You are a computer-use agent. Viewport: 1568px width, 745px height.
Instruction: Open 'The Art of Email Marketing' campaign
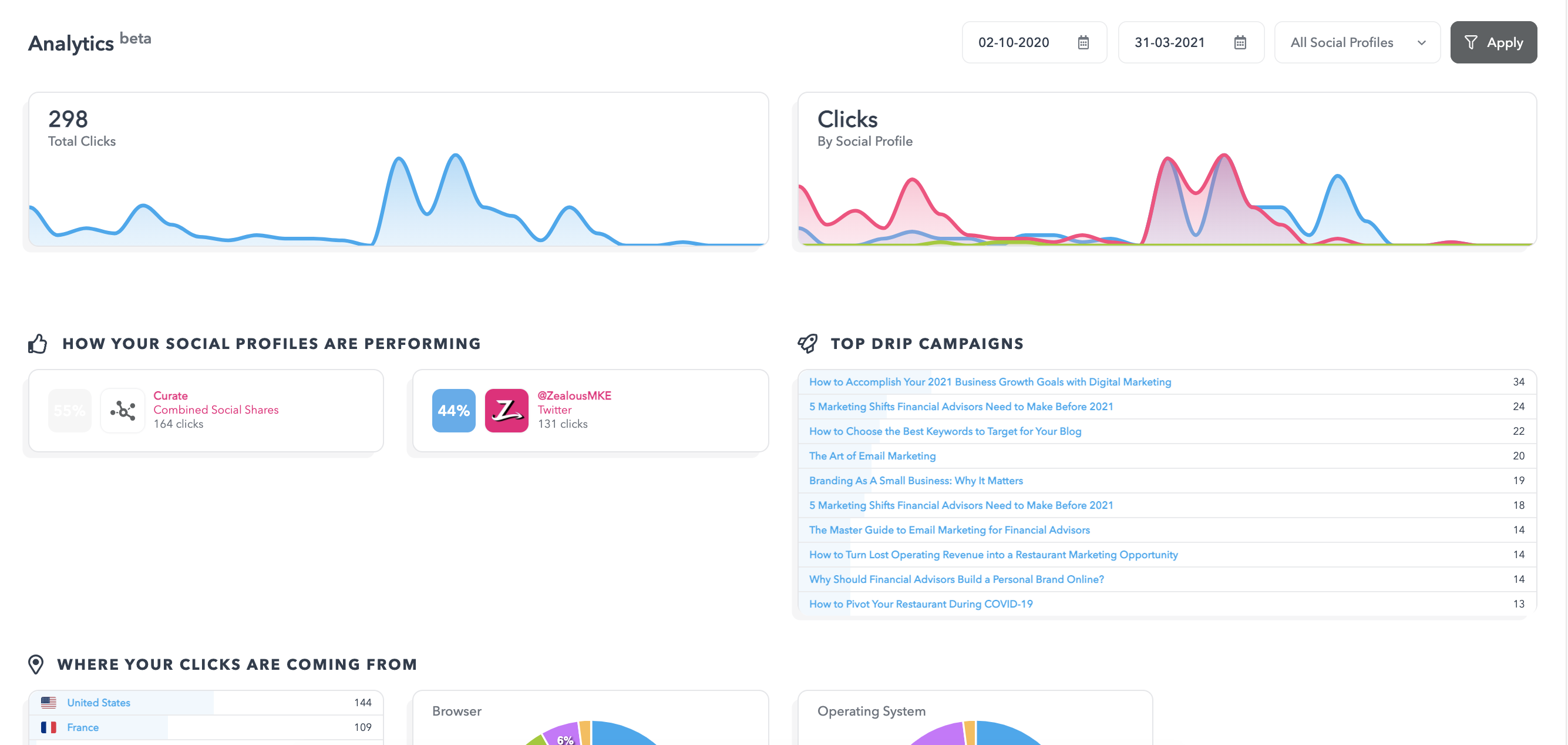click(872, 456)
